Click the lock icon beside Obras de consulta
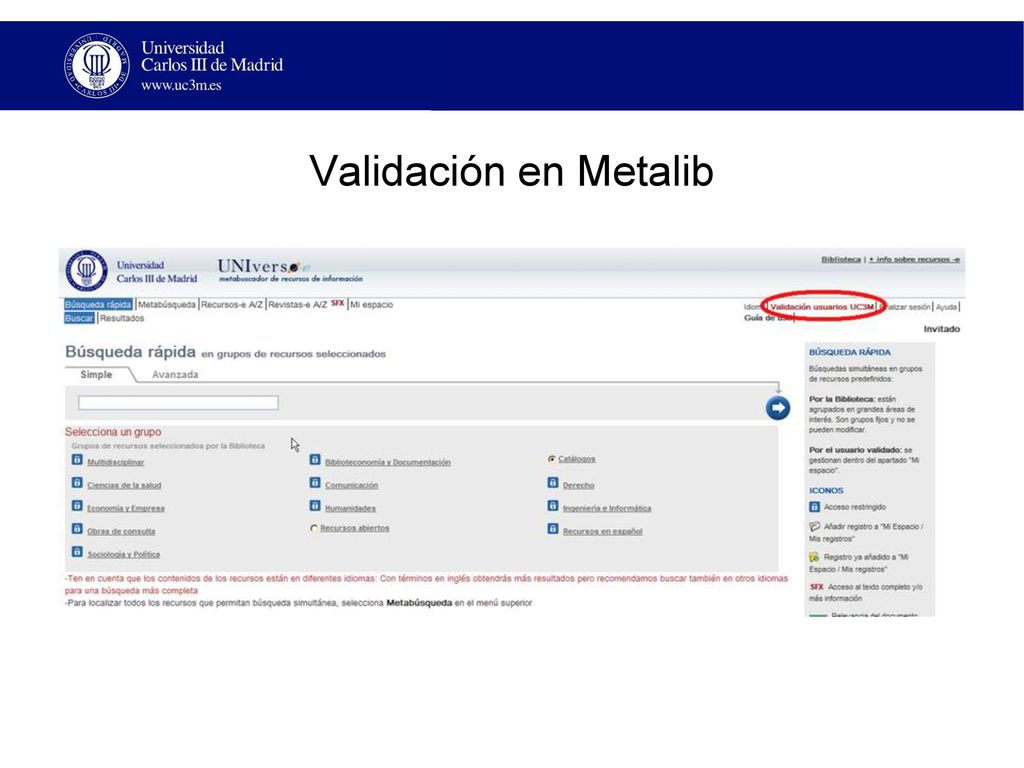The image size is (1024, 768). tap(77, 529)
